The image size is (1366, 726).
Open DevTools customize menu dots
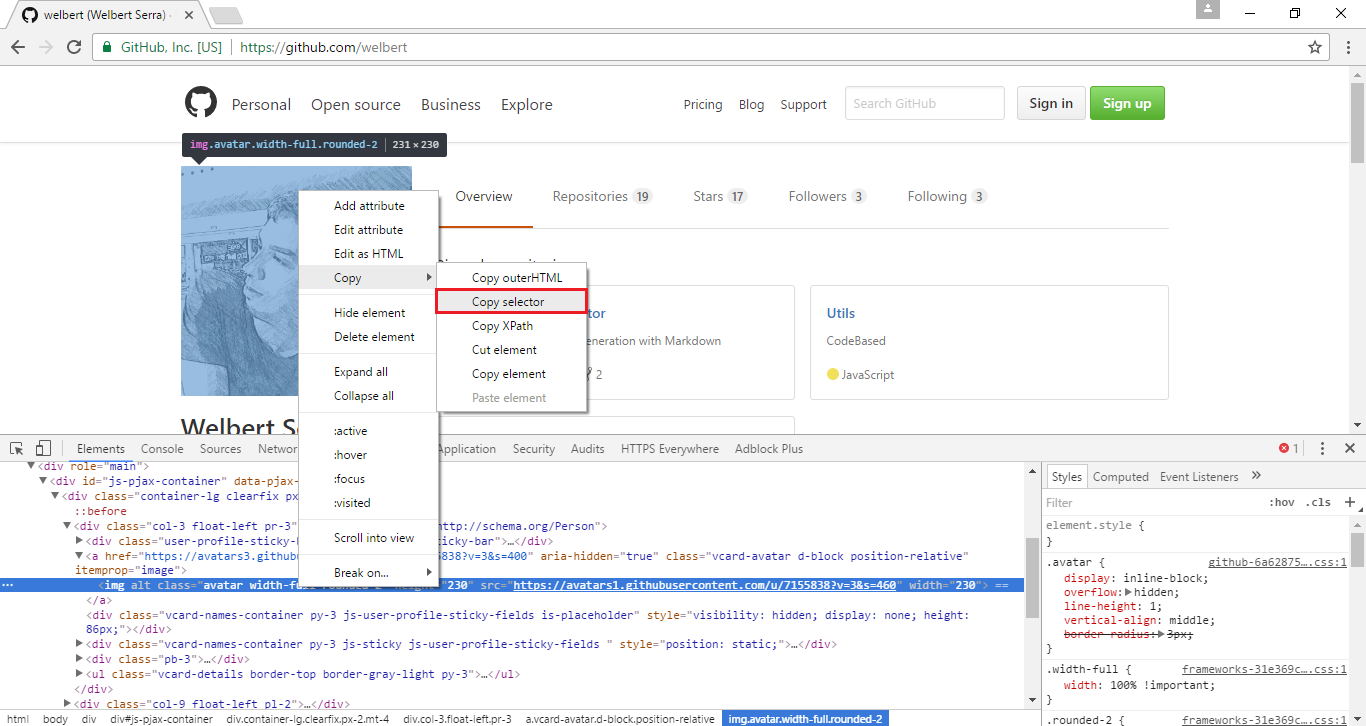click(x=1322, y=449)
